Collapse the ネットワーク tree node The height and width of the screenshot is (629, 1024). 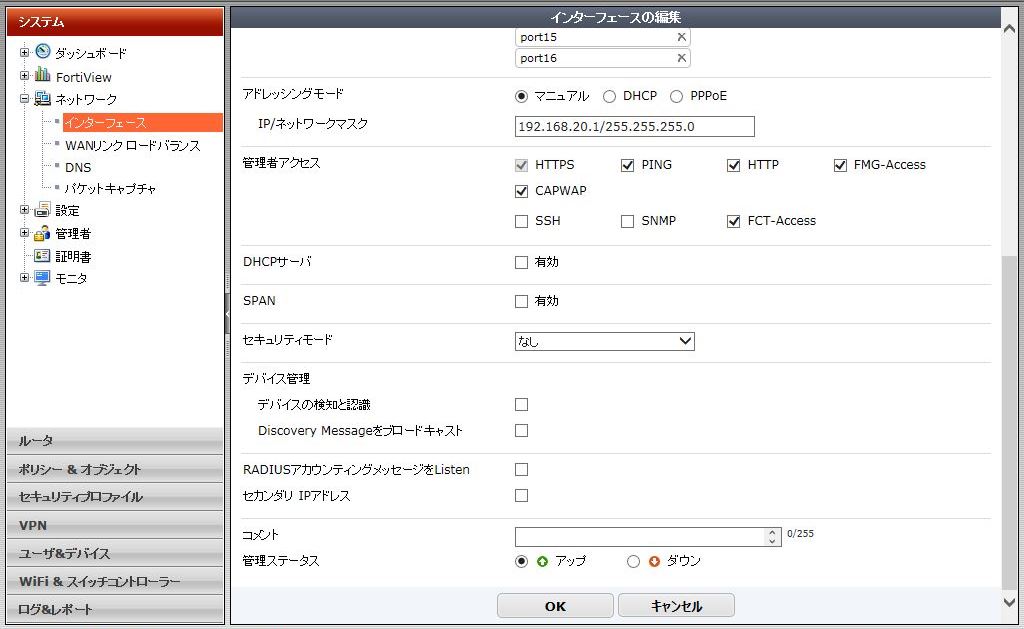[x=25, y=99]
